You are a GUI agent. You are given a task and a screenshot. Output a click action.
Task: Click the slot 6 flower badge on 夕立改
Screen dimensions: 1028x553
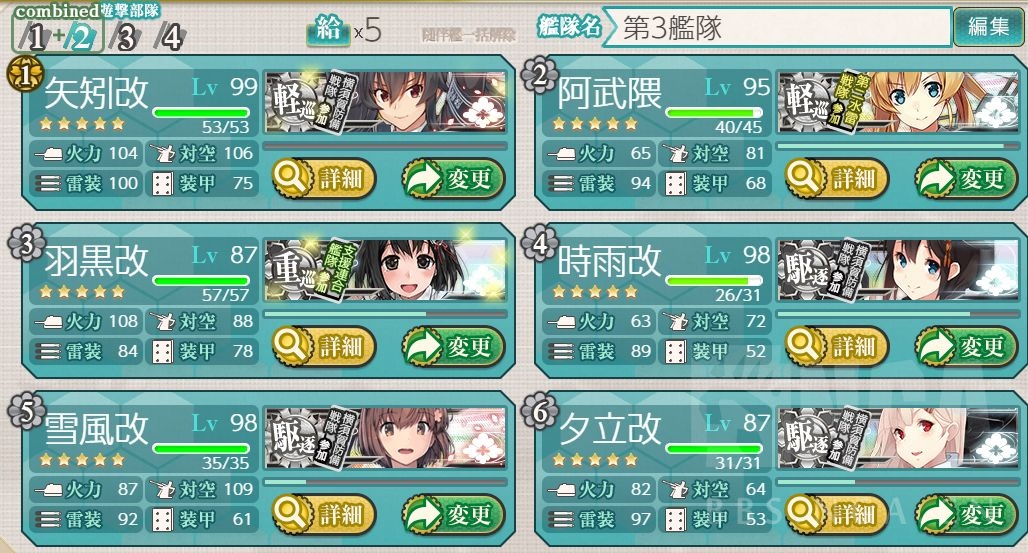pyautogui.click(x=539, y=412)
